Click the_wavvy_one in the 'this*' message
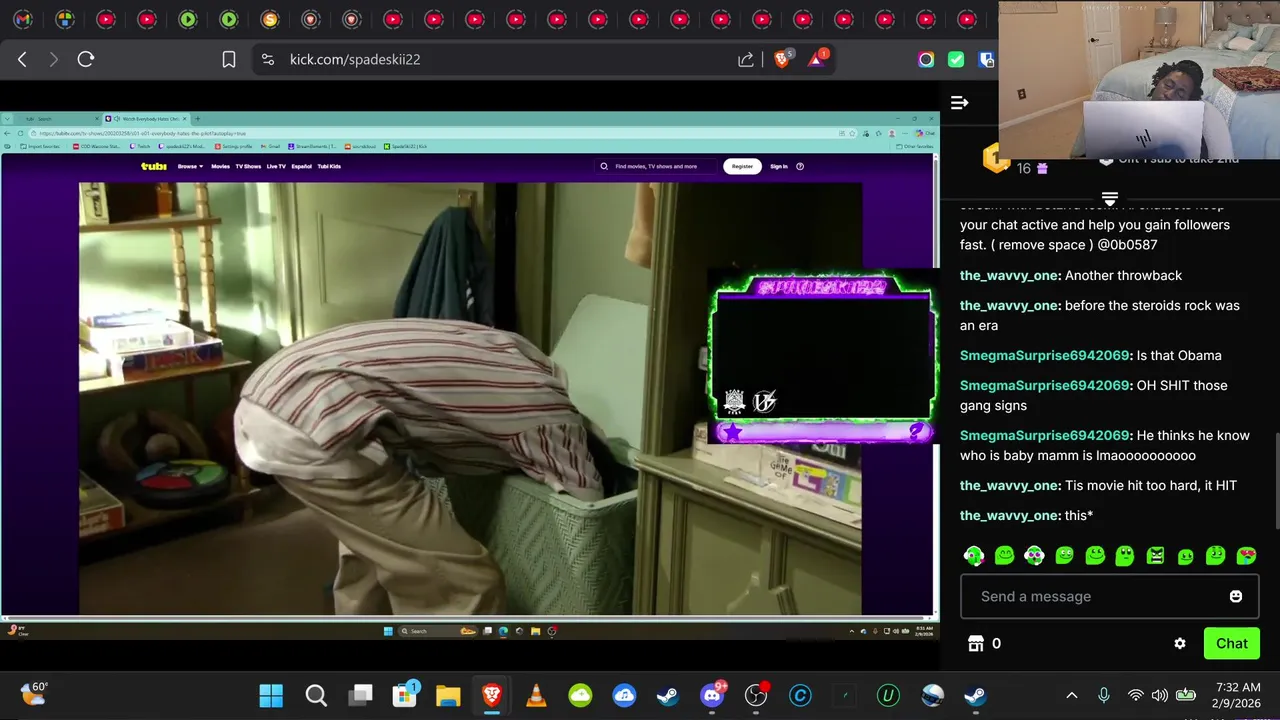Image resolution: width=1280 pixels, height=720 pixels. 1009,515
